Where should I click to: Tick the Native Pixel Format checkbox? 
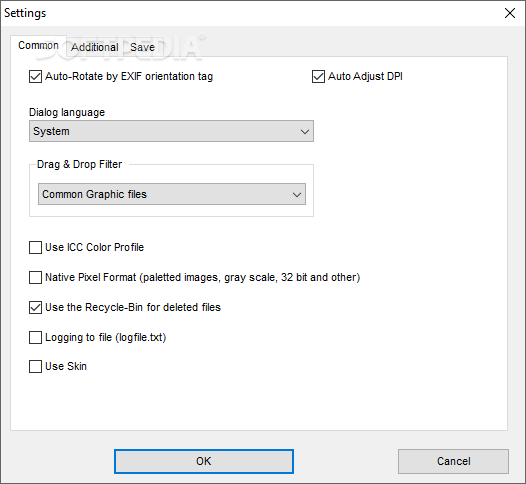point(35,277)
